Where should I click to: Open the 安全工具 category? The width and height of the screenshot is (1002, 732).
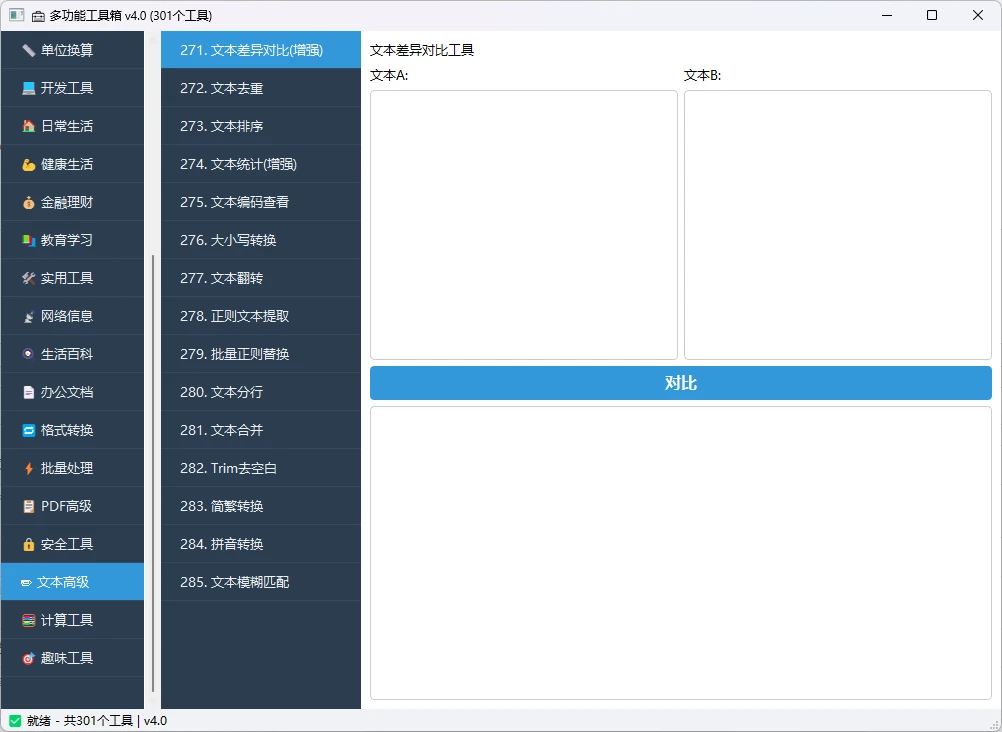(72, 544)
